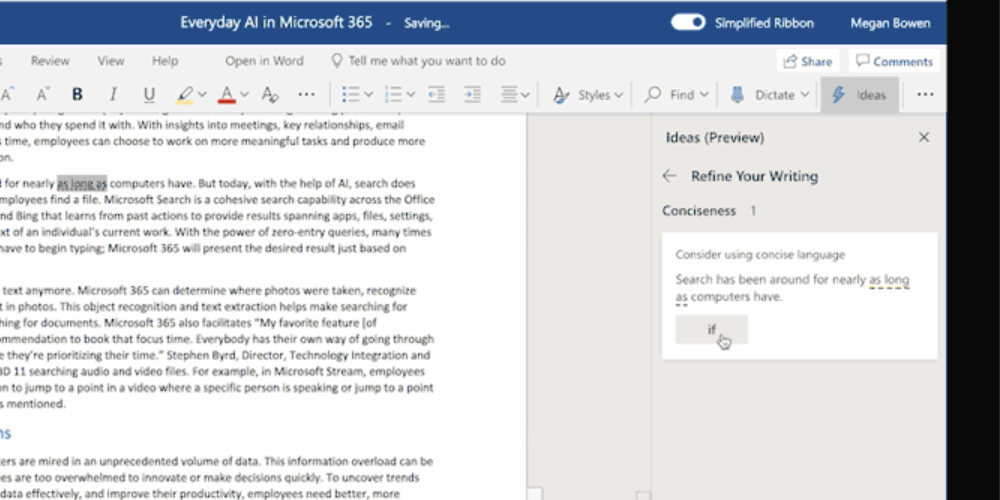This screenshot has height=500, width=1000.
Task: Click the document title Everyday AI in Microsoft 365
Action: [276, 22]
